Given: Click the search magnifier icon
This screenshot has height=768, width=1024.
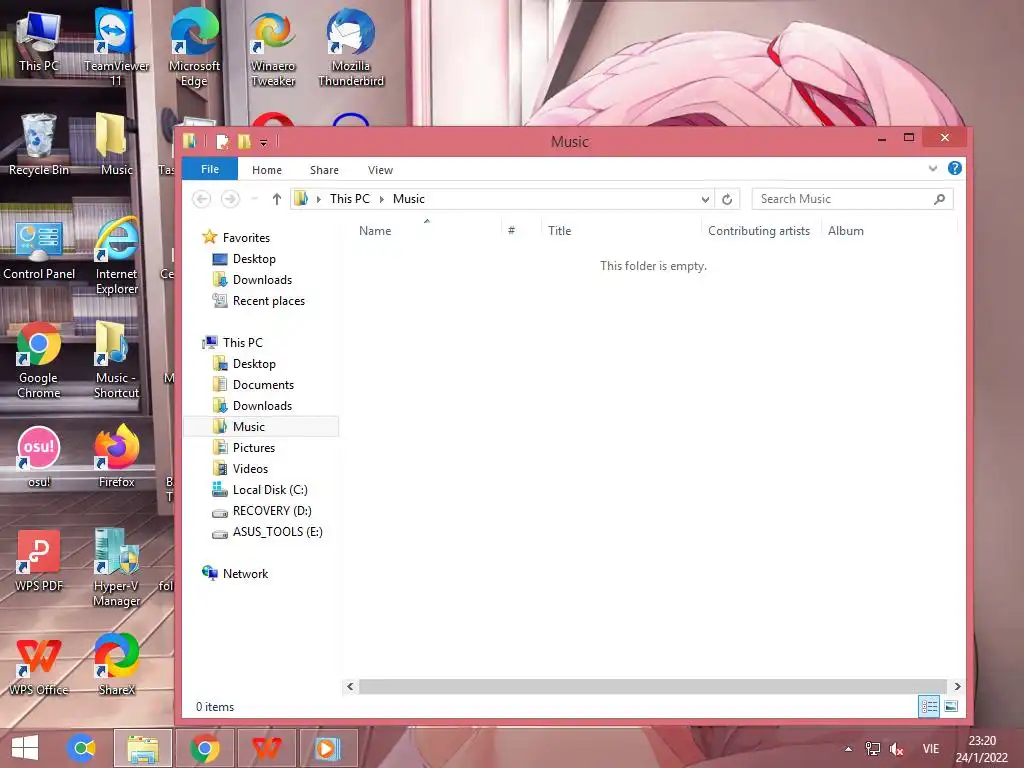Looking at the screenshot, I should click(x=939, y=199).
